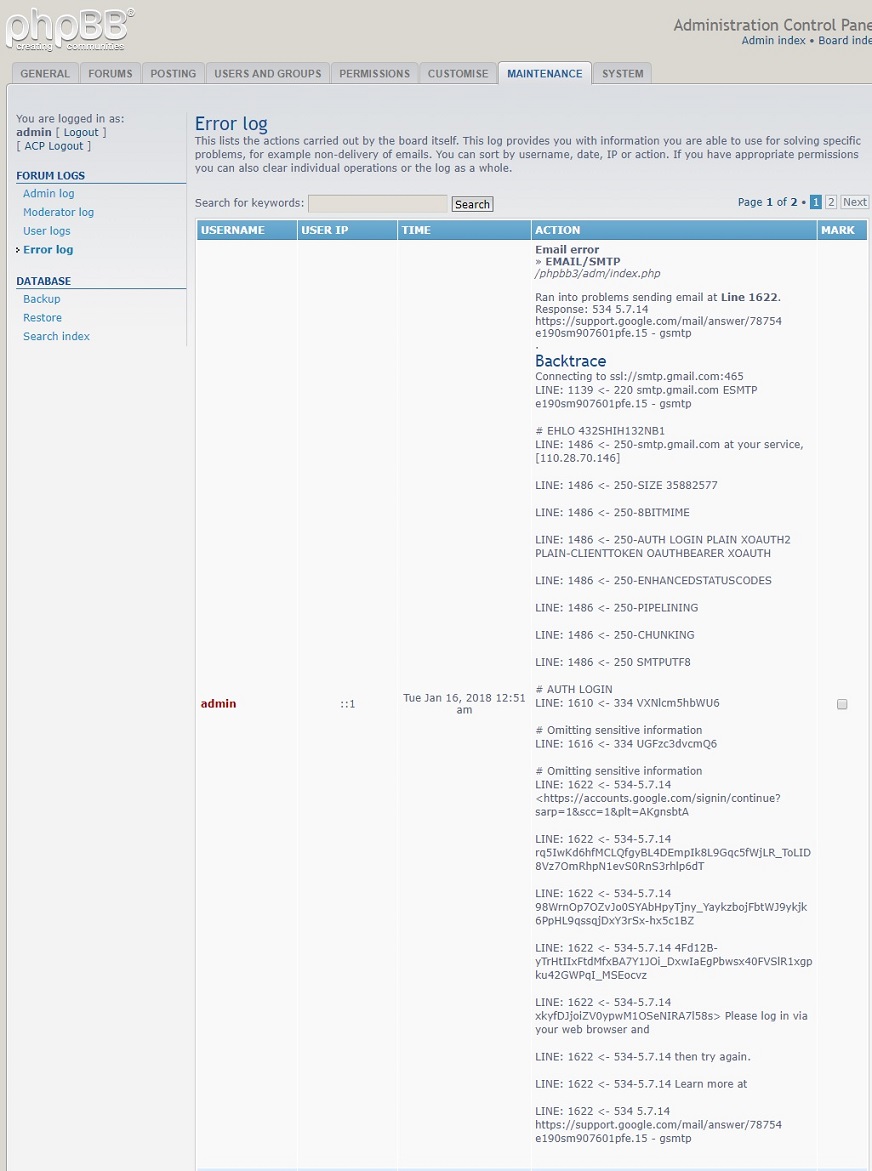Viewport: 872px width, 1171px height.
Task: Select the Users and Groups tab
Action: [268, 73]
